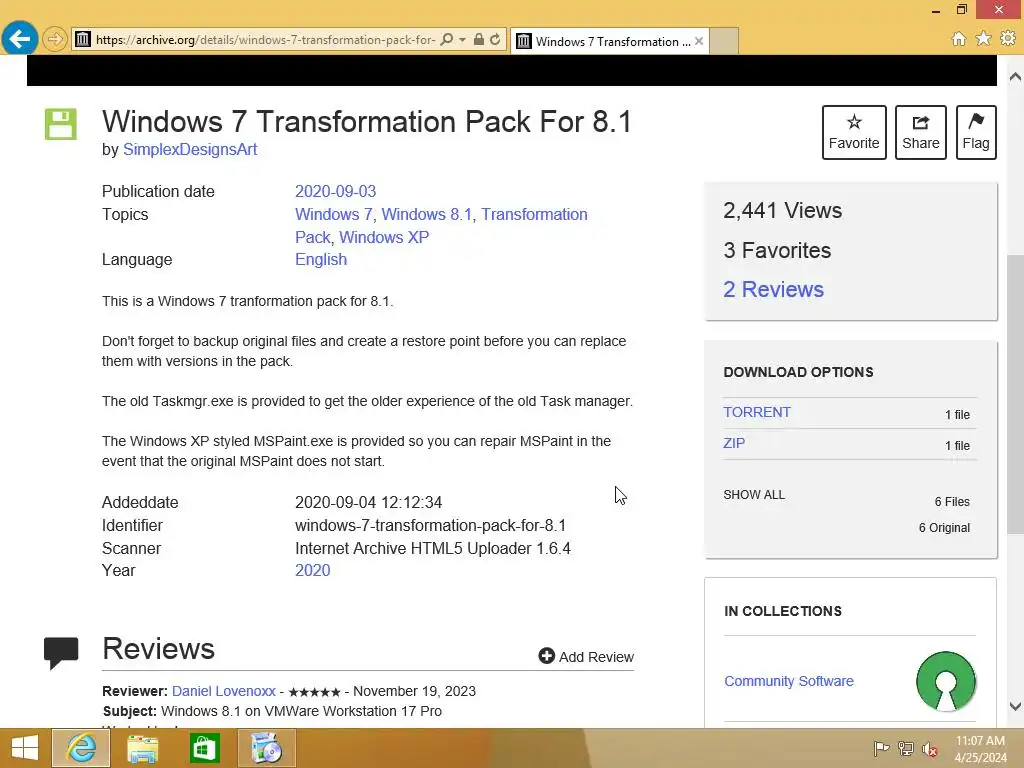Click the Action Center flag tray icon
The height and width of the screenshot is (768, 1024).
coord(881,748)
